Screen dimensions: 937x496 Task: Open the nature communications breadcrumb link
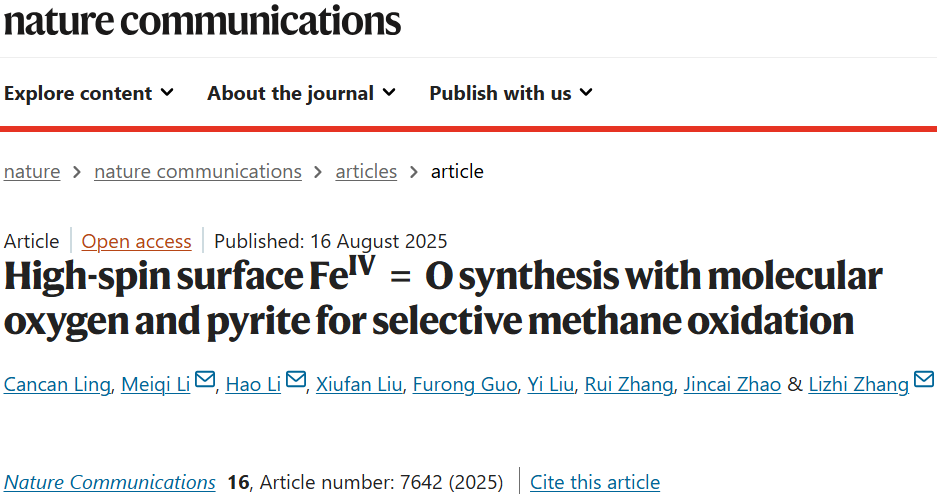click(x=198, y=172)
